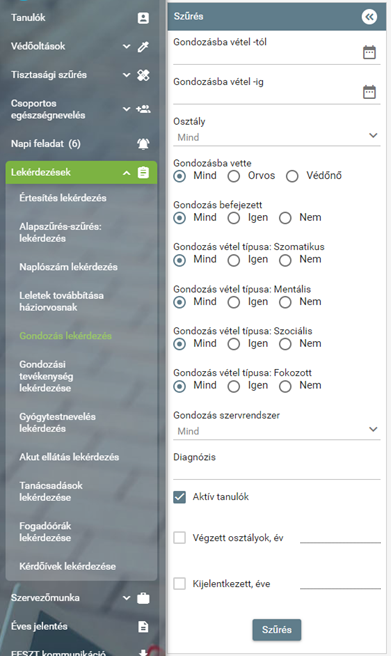The height and width of the screenshot is (656, 391).
Task: Select Igen for Gondozás befejezett
Action: pyautogui.click(x=233, y=218)
